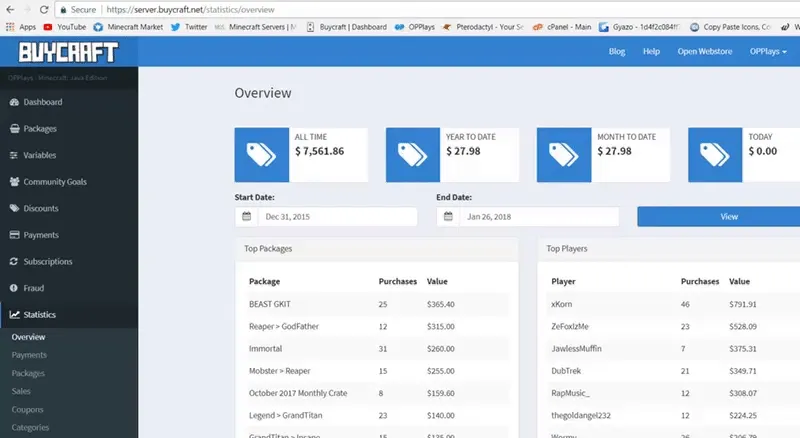Image resolution: width=800 pixels, height=438 pixels.
Task: Select Categories under Statistics
Action: [x=30, y=427]
